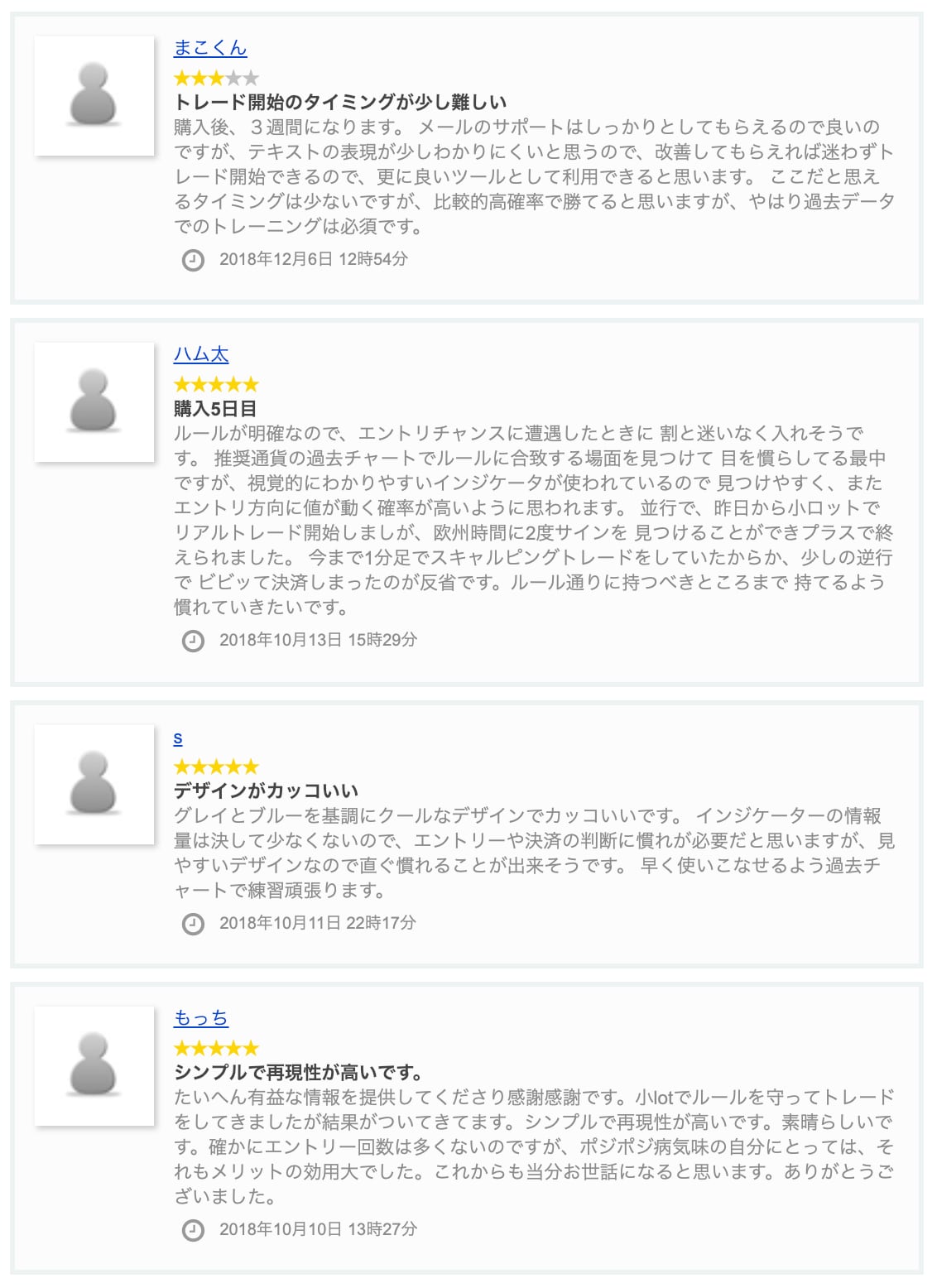
Task: Click the avatar icon of もっち
Action: pyautogui.click(x=94, y=1065)
